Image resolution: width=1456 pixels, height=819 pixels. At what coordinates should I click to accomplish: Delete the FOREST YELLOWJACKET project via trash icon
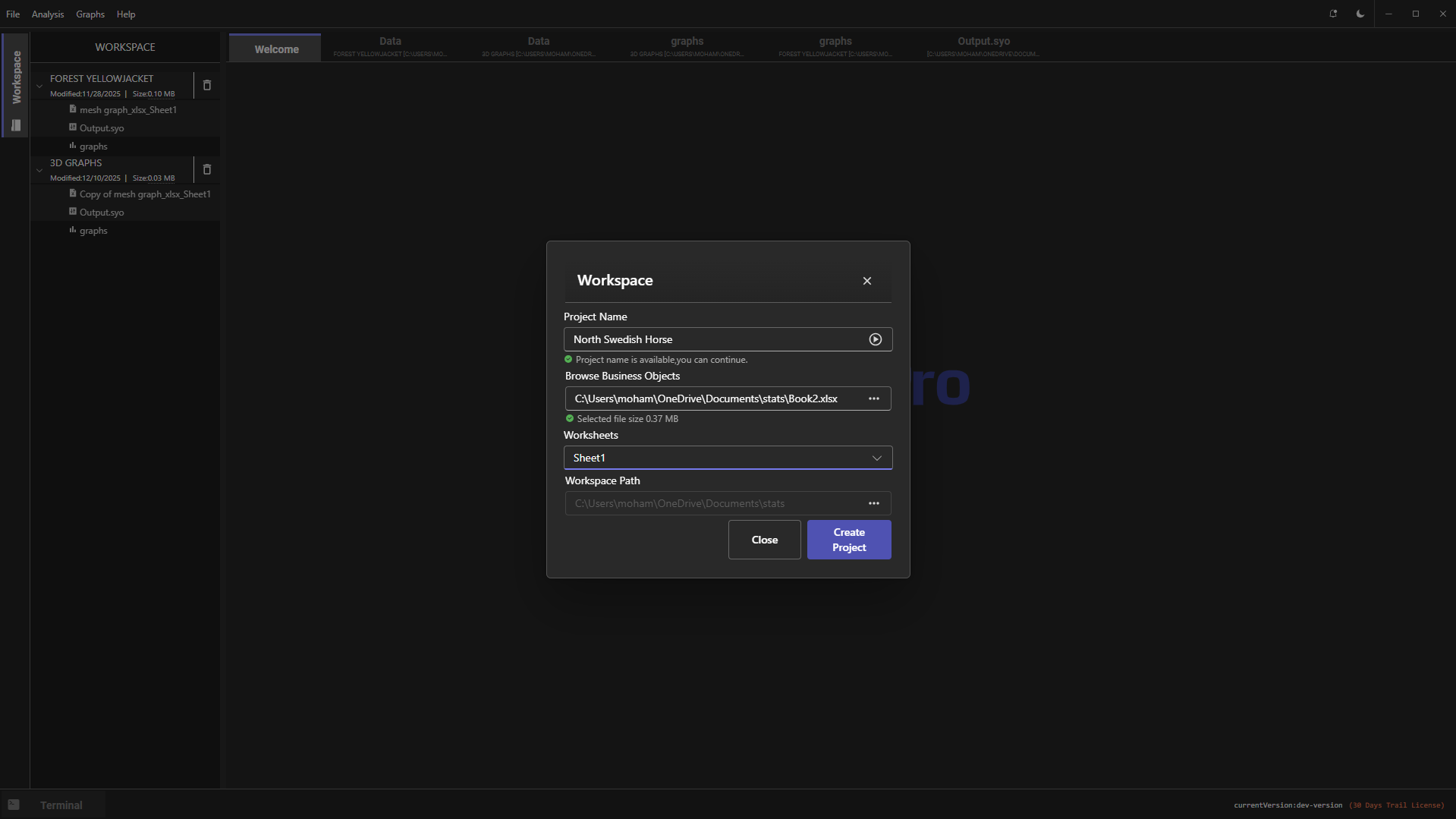coord(206,85)
